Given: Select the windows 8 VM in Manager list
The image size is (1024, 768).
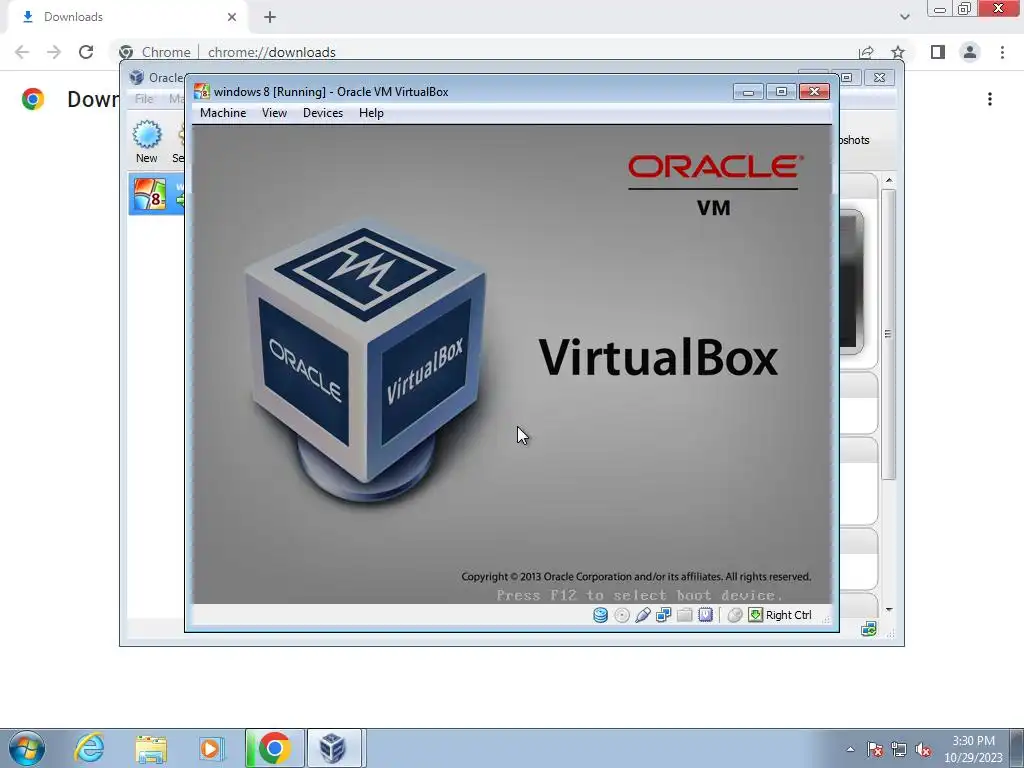Looking at the screenshot, I should pyautogui.click(x=157, y=194).
